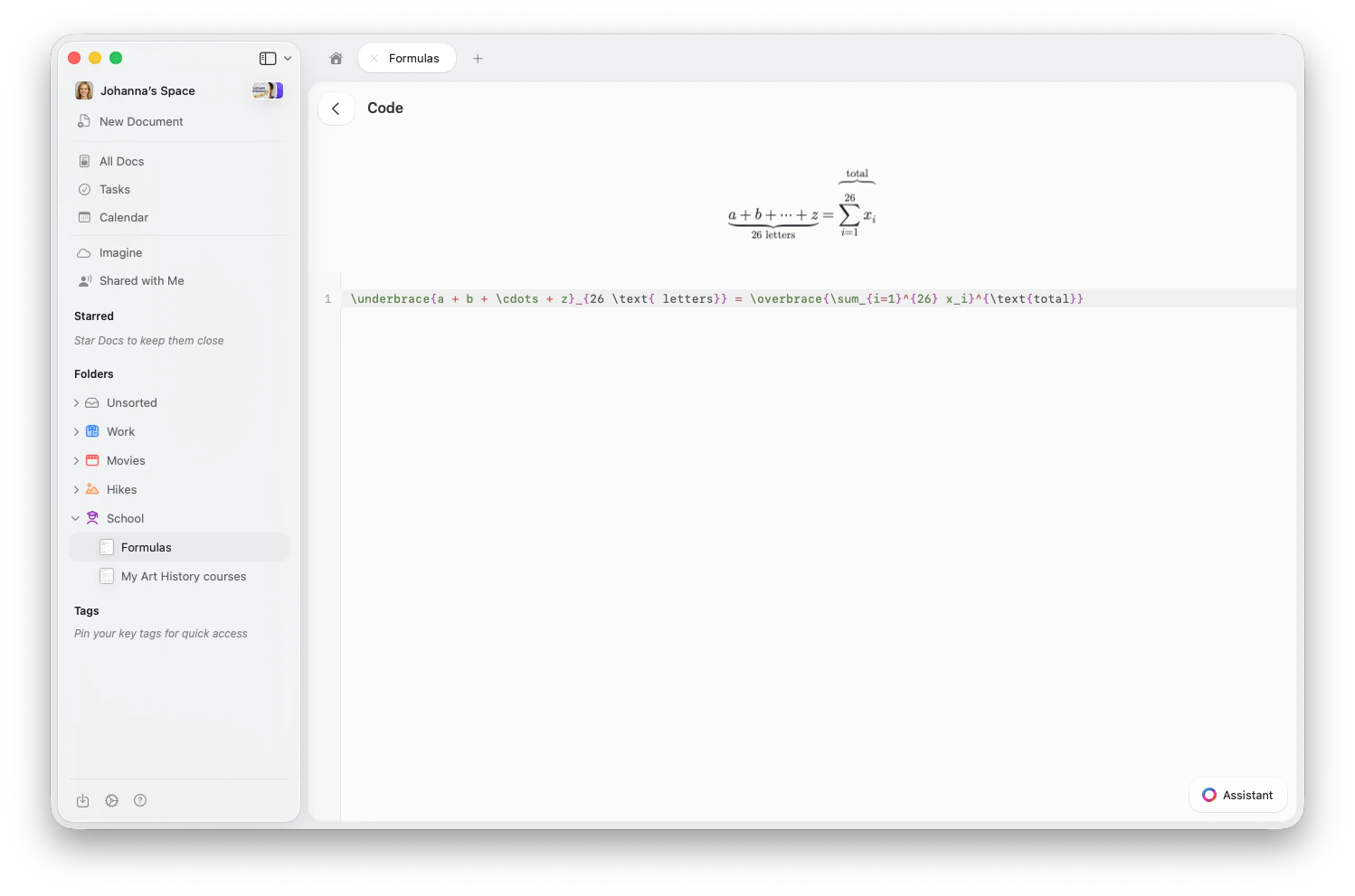
Task: Click the rendered formula preview
Action: click(x=802, y=204)
